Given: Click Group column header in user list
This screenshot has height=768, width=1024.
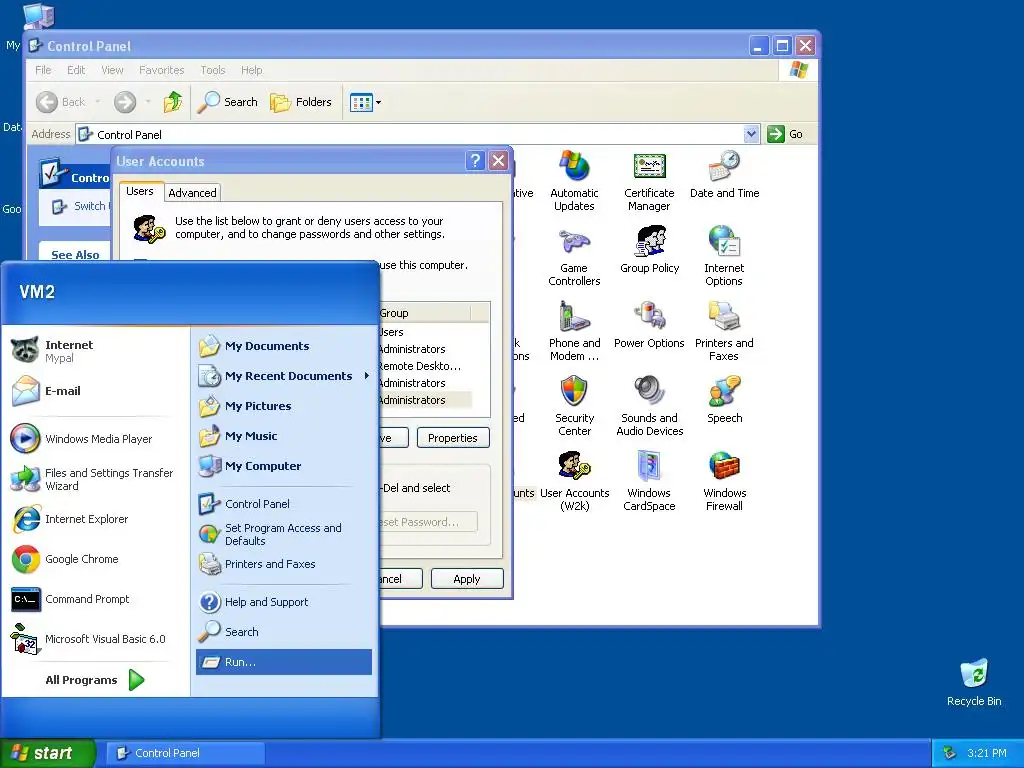Looking at the screenshot, I should click(x=424, y=313).
